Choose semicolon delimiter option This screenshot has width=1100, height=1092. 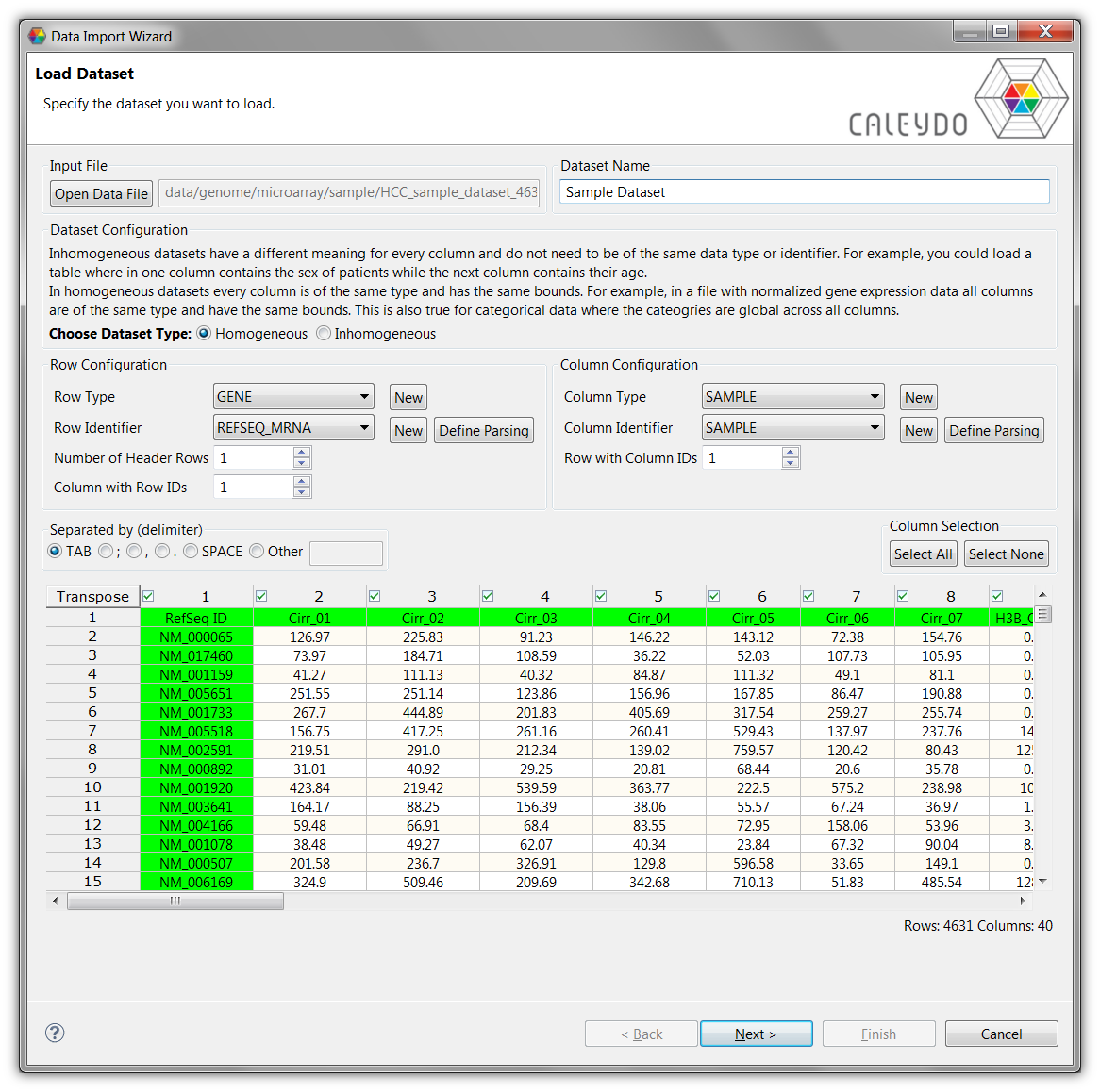pyautogui.click(x=106, y=552)
